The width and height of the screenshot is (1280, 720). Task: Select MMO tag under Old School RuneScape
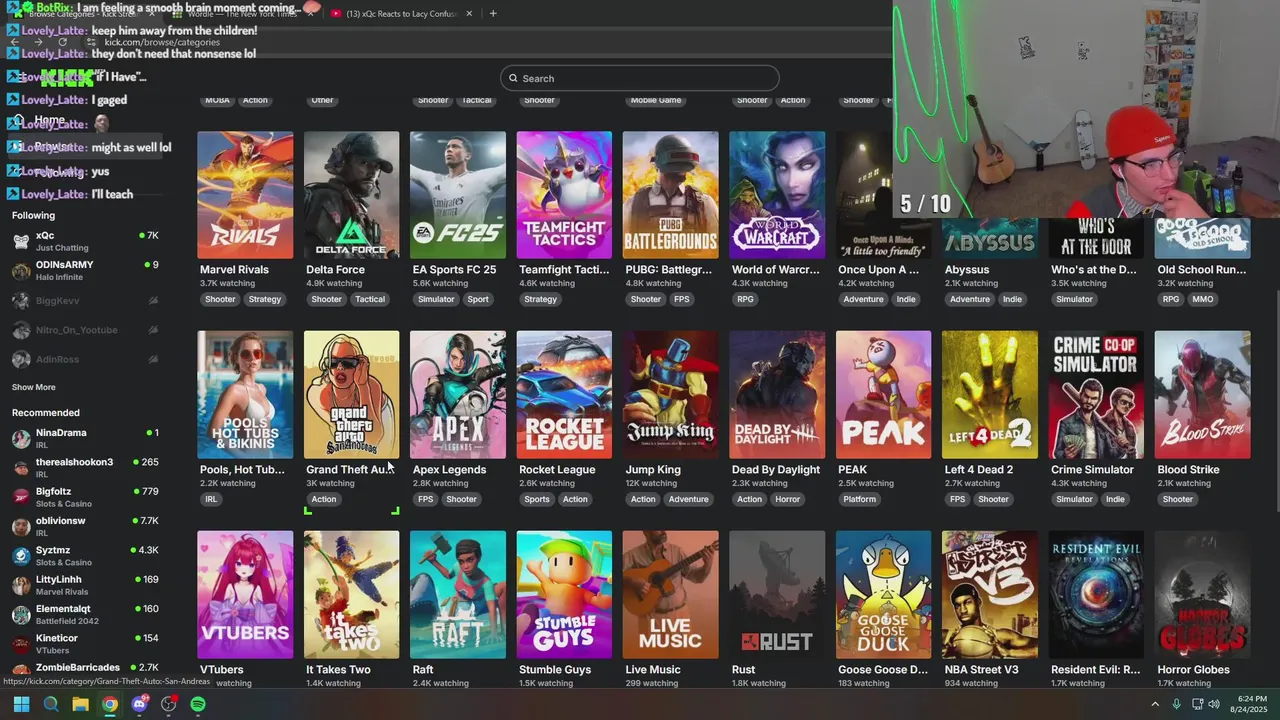[x=1203, y=299]
